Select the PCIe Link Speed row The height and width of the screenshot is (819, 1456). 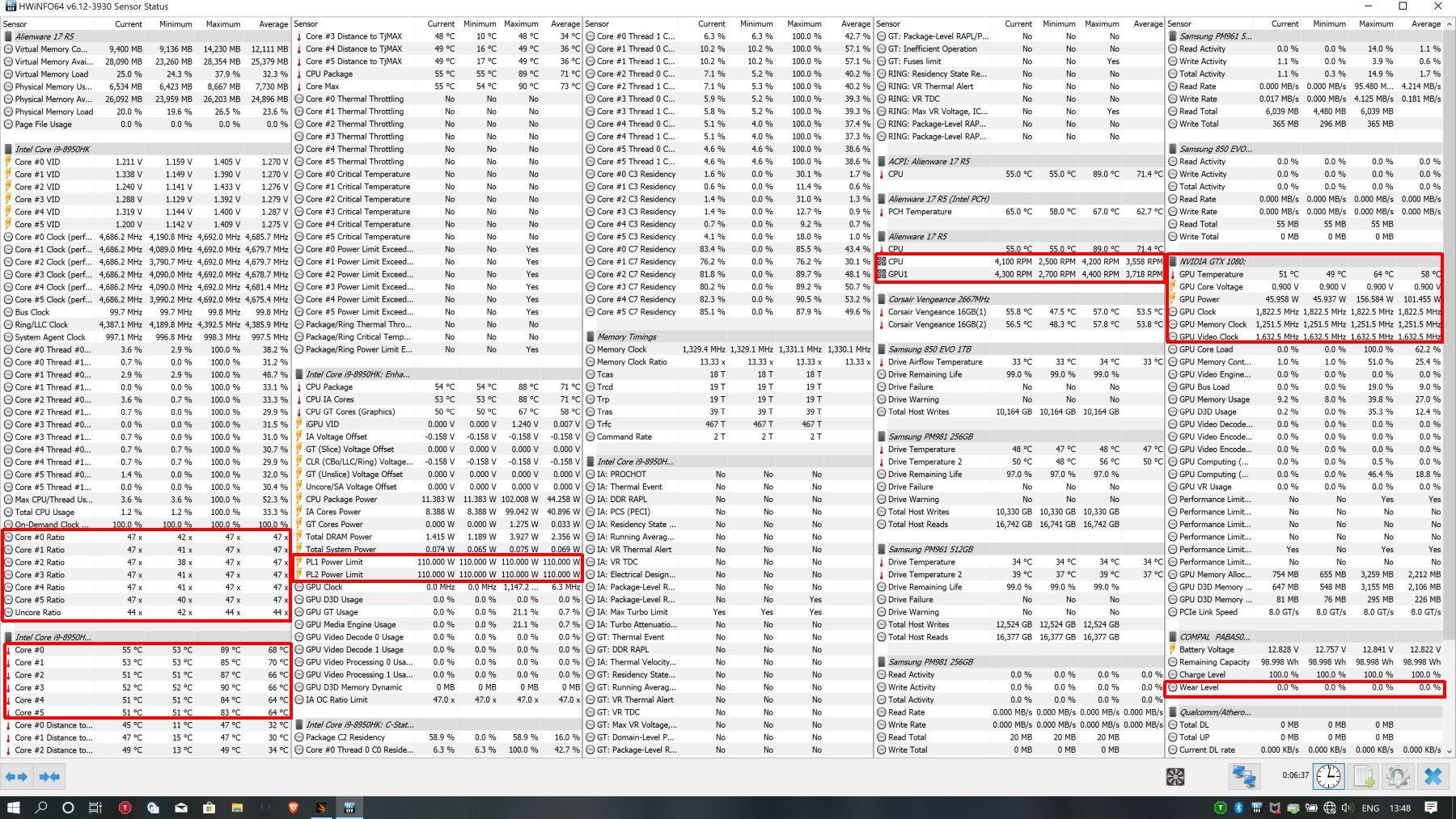[x=1304, y=612]
